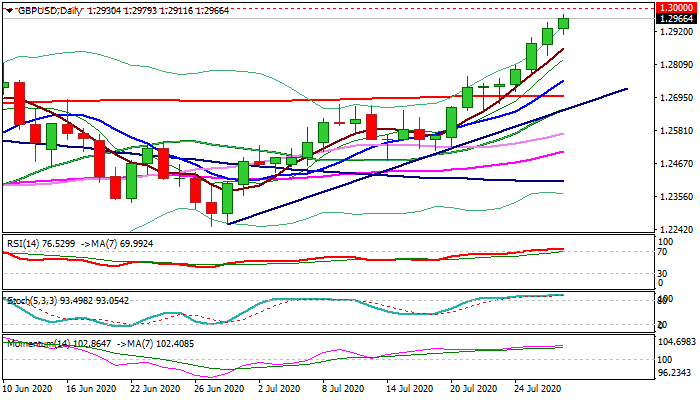The height and width of the screenshot is (400, 700).
Task: Click the Stoch(5,3,3) indicator label
Action: click(31, 299)
